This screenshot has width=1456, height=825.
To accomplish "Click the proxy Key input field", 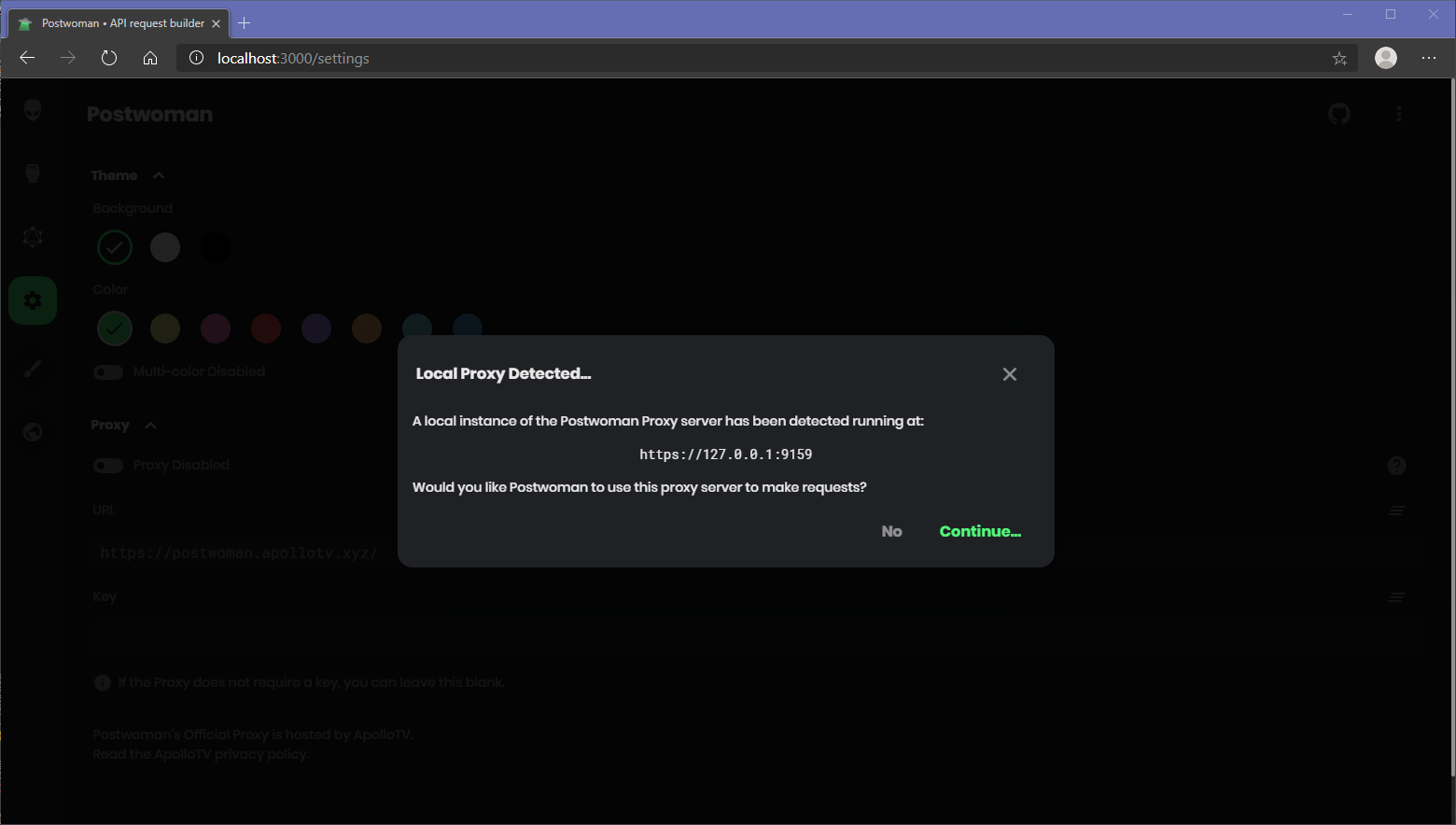I will click(756, 640).
